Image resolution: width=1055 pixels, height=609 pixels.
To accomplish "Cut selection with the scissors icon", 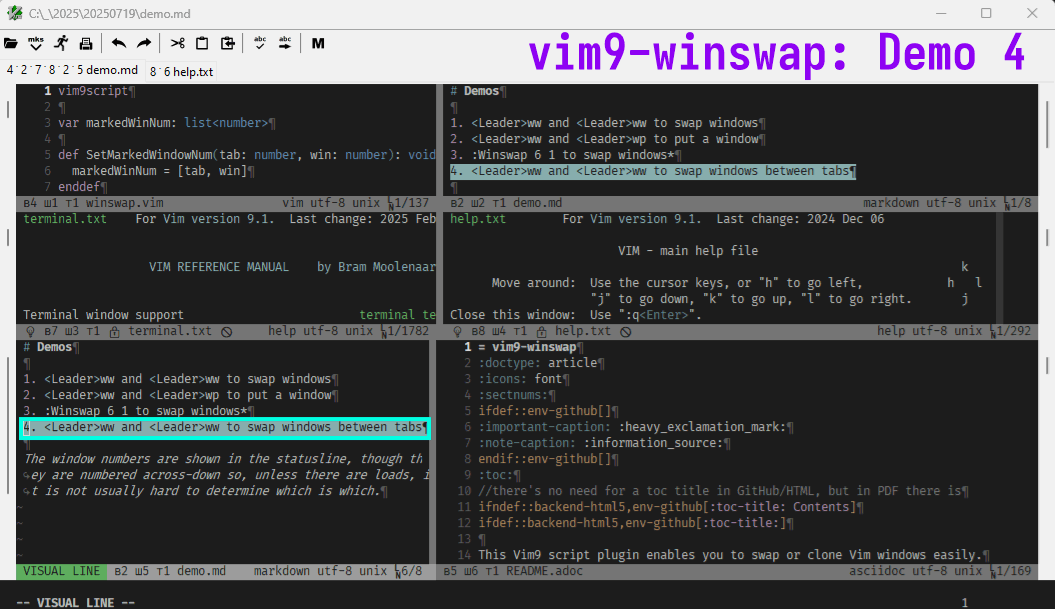I will 178,44.
